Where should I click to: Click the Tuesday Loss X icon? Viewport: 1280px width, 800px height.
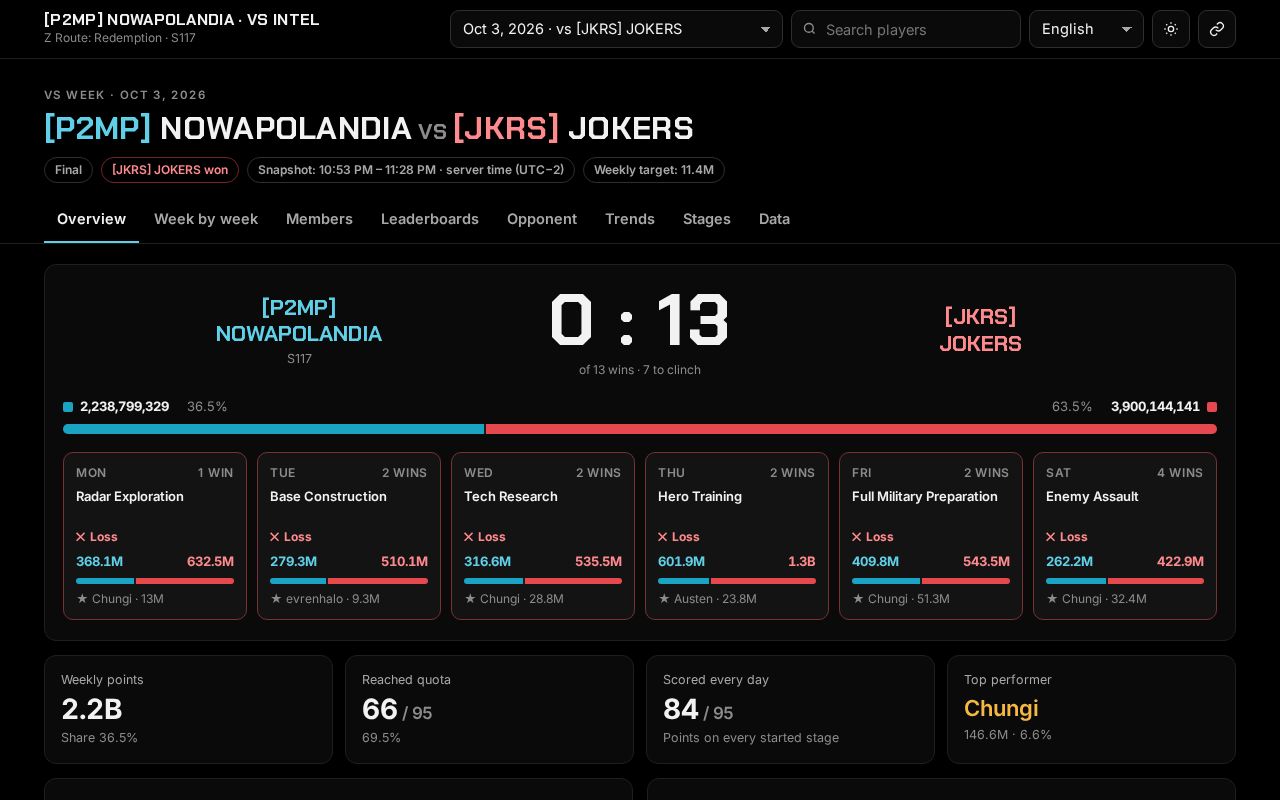[x=275, y=537]
